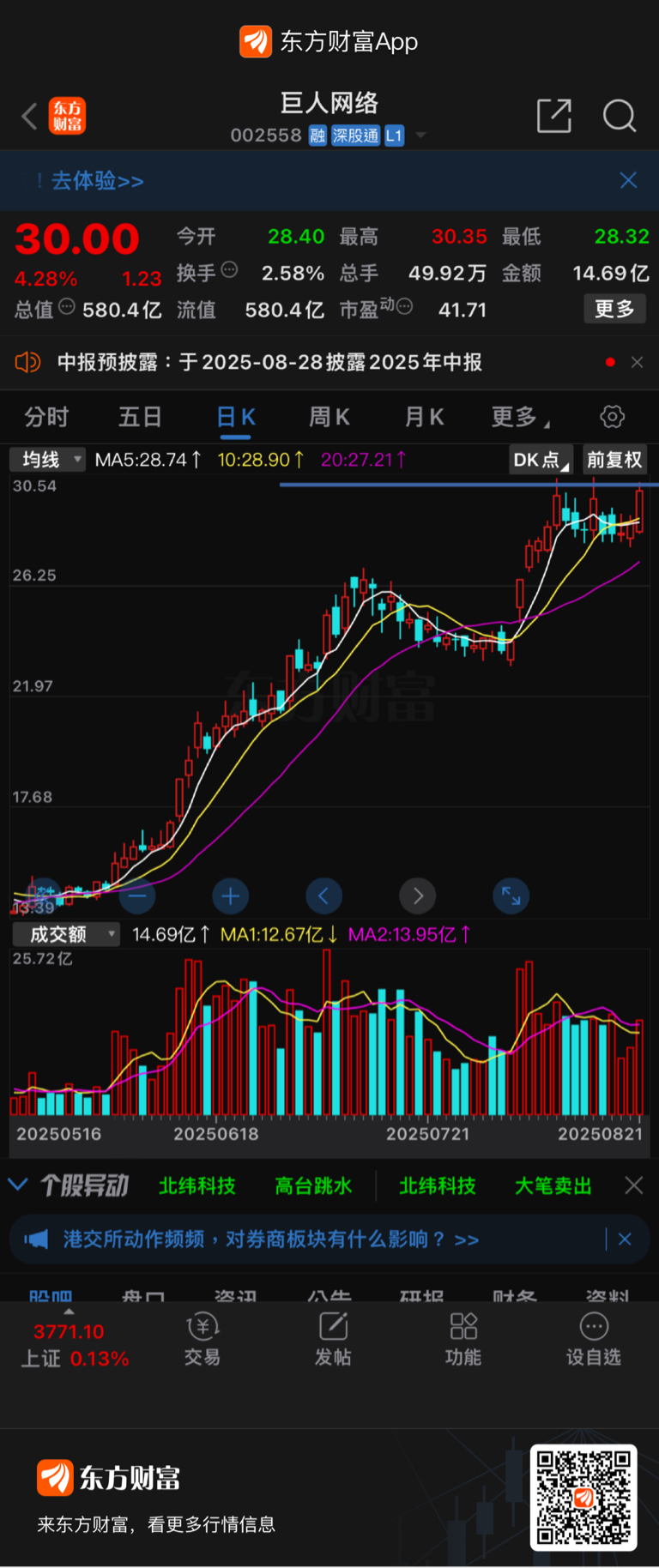The image size is (659, 1568).
Task: Click the current price 30.00
Action: coord(77,238)
